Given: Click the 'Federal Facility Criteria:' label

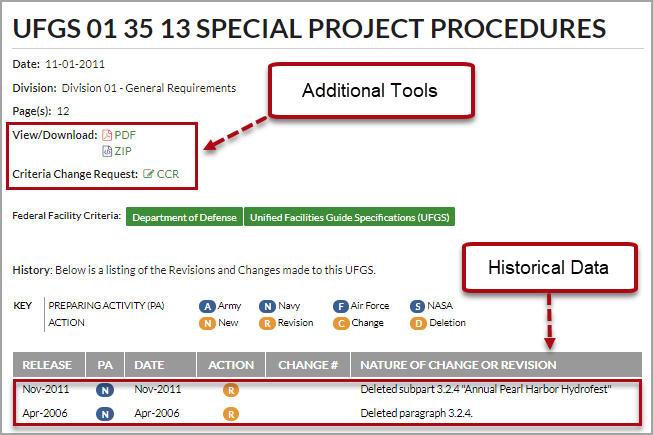Looking at the screenshot, I should [x=67, y=216].
